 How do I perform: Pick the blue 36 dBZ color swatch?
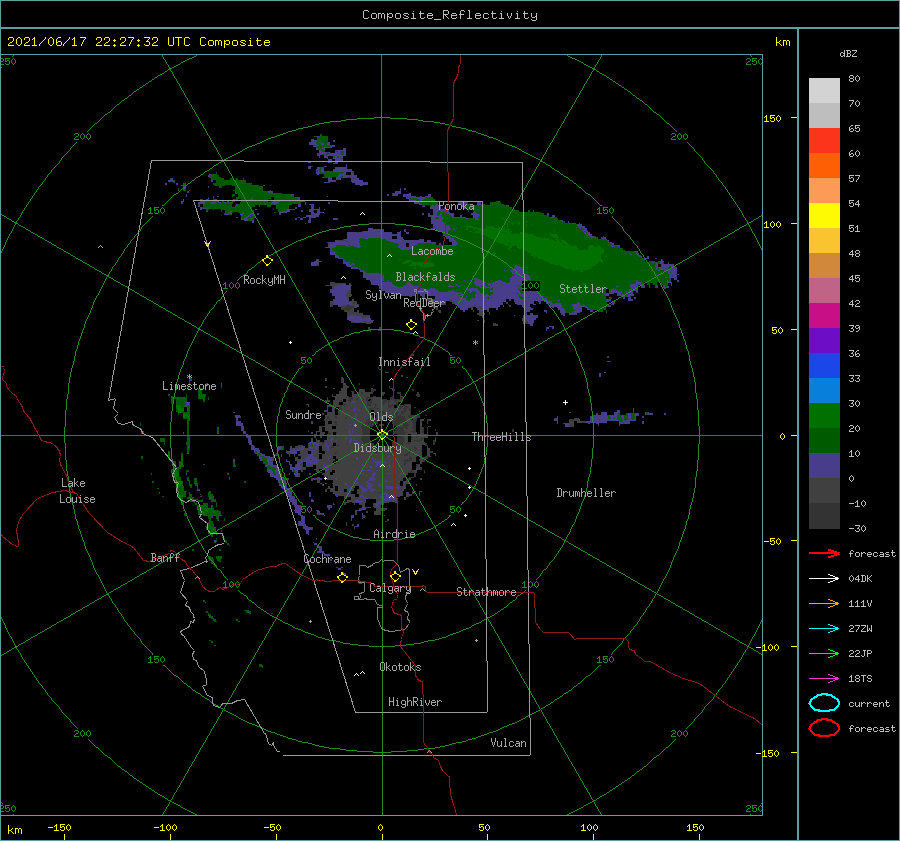pos(824,366)
